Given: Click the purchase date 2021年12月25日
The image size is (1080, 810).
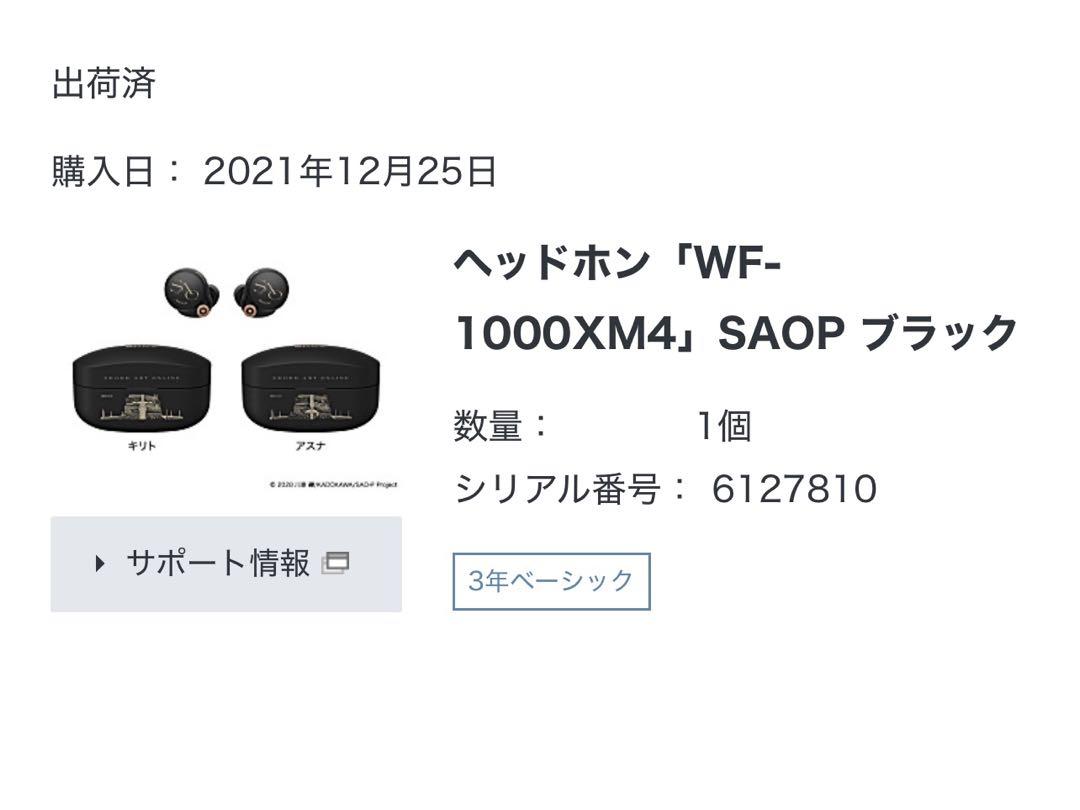Looking at the screenshot, I should (x=350, y=171).
